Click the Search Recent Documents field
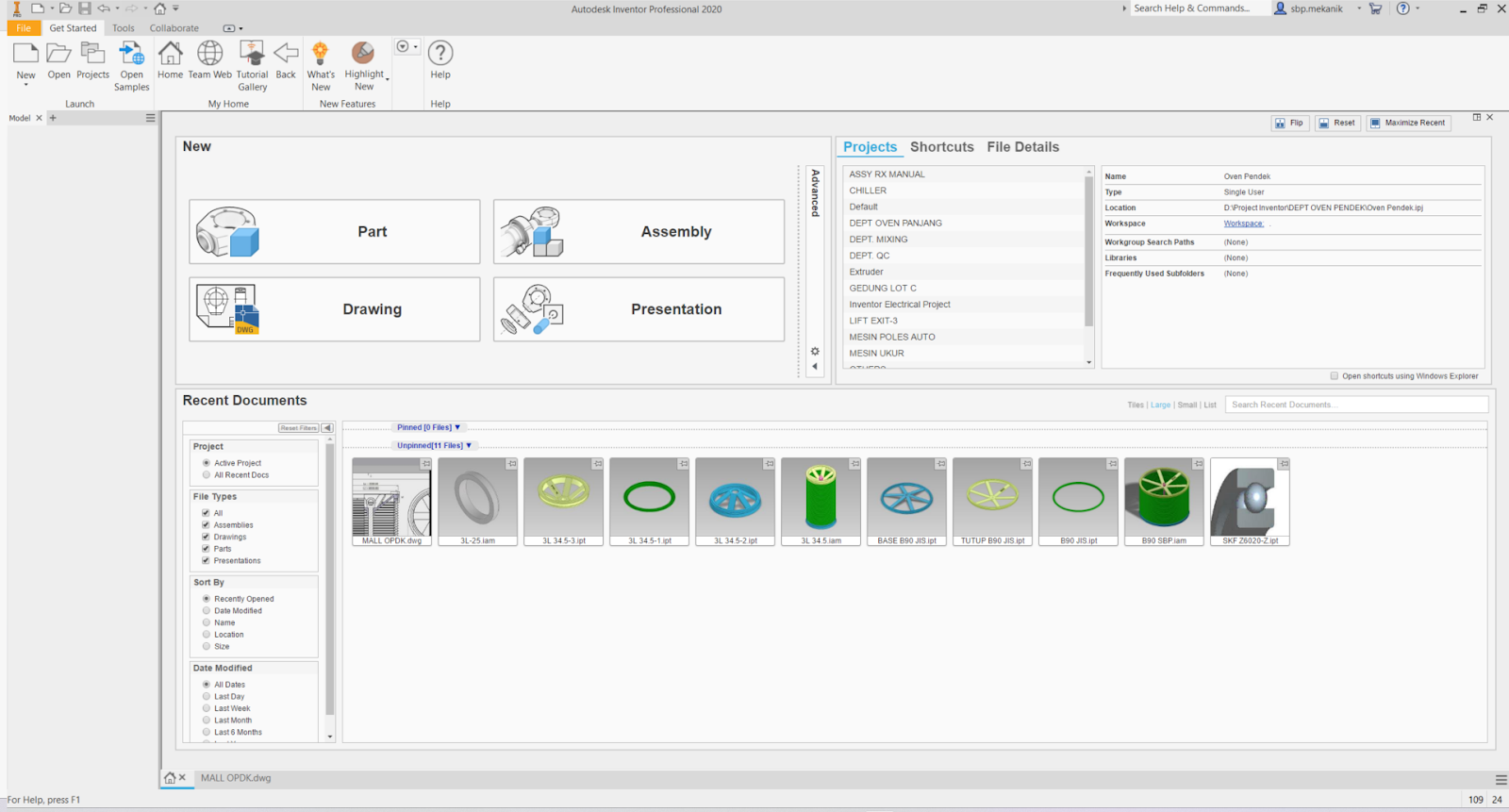The height and width of the screenshot is (812, 1509). pos(1356,405)
